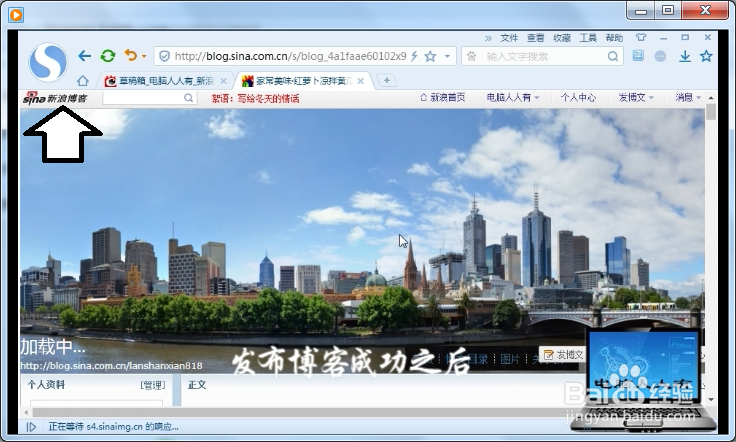The image size is (736, 442).
Task: Click status text 正在等待 s4.sinaimg.cn
Action: pos(113,427)
